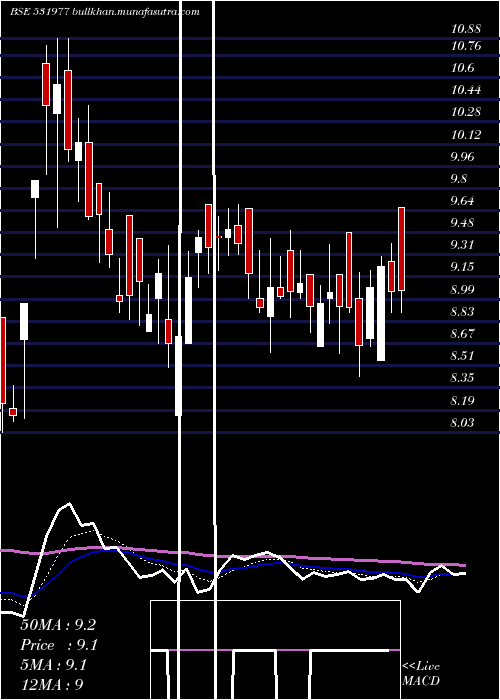The image size is (500, 700).
Task: Click the 8.03 price axis label
Action: 462,422
